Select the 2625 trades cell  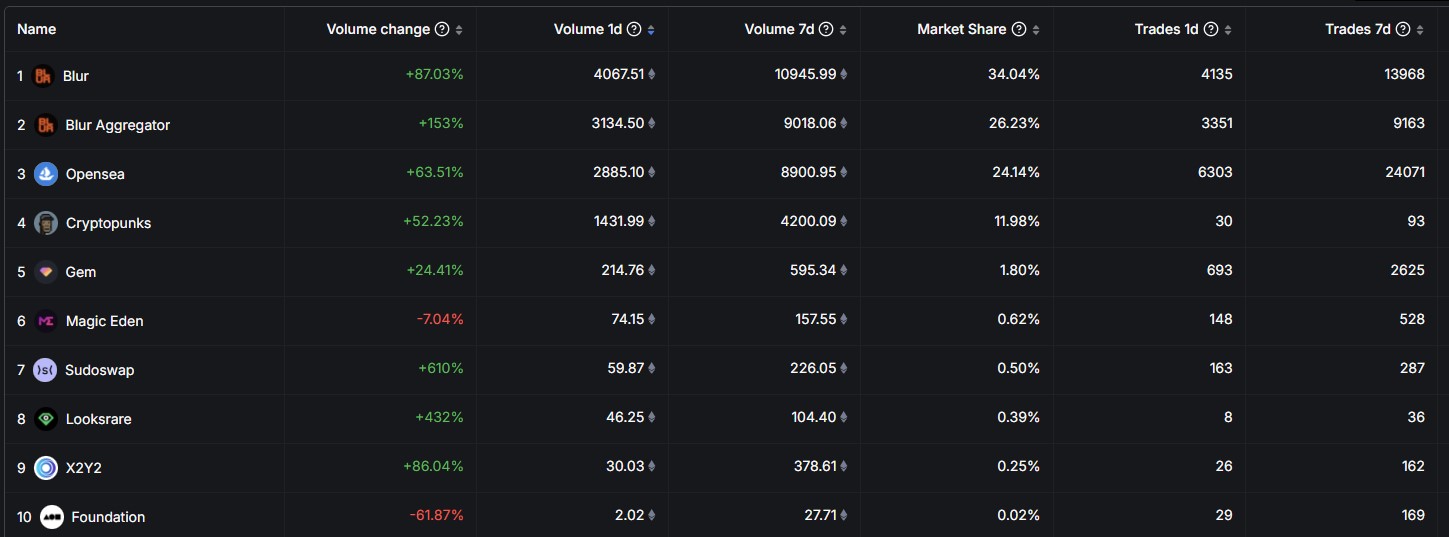tap(1407, 270)
